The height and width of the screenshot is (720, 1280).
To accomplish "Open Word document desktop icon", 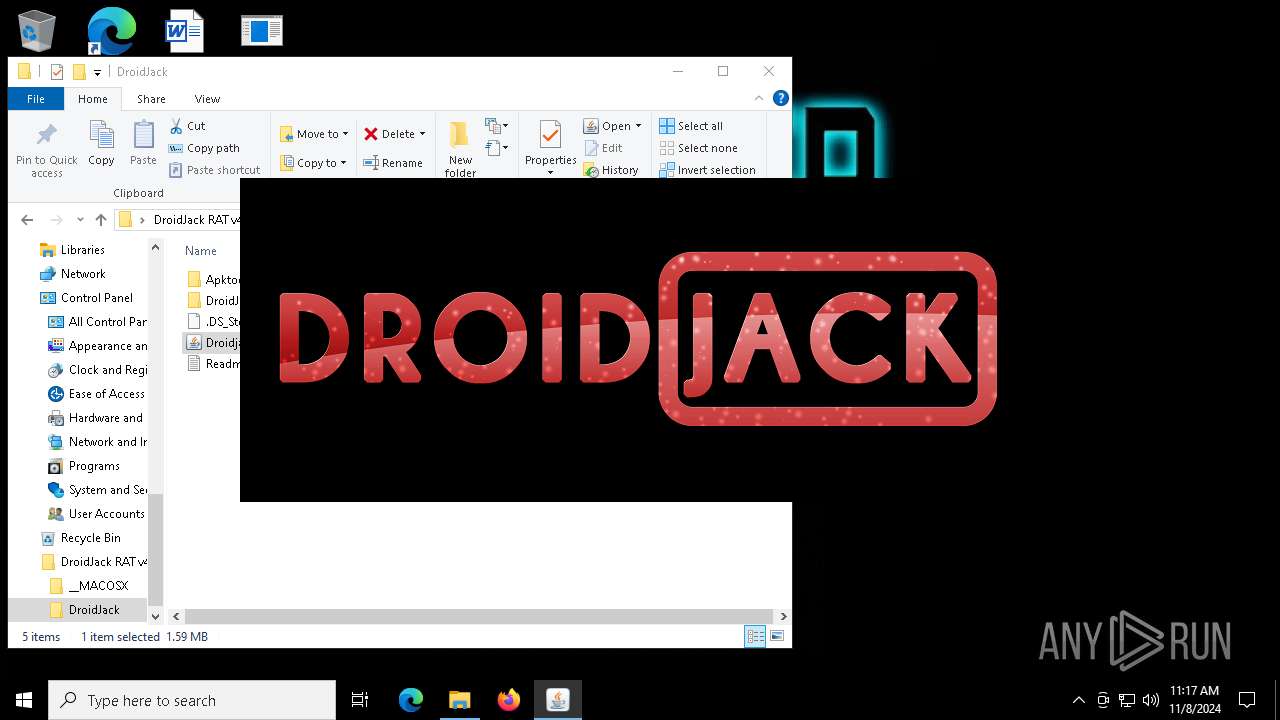I will point(185,31).
